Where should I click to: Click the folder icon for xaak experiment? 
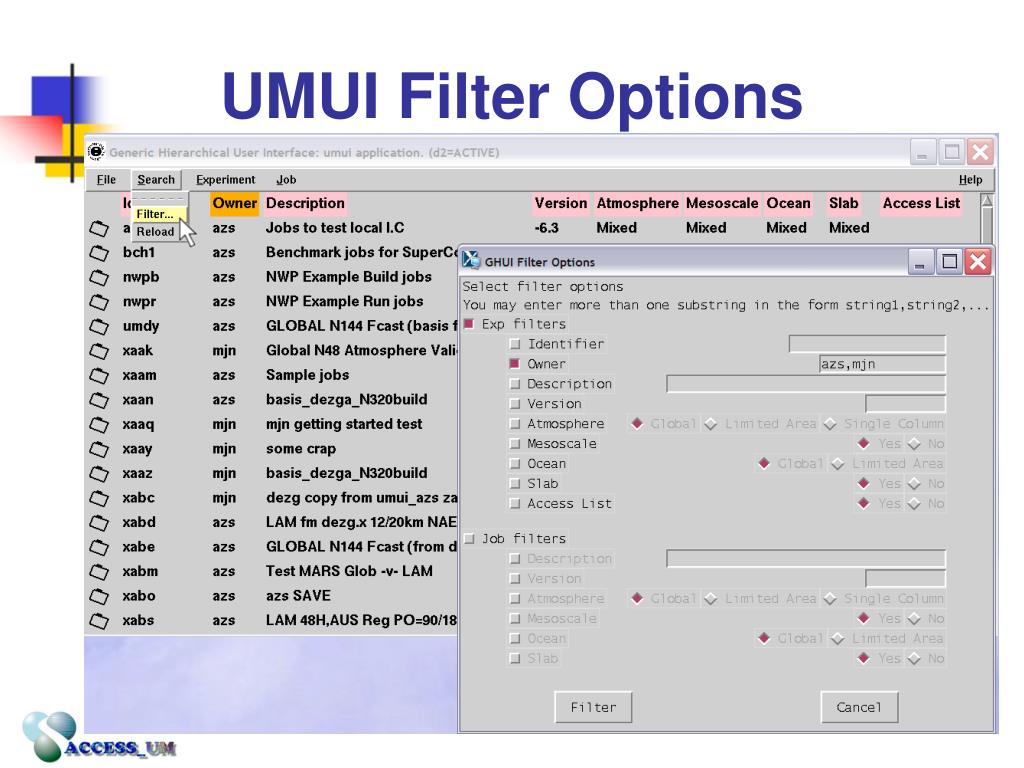click(99, 351)
